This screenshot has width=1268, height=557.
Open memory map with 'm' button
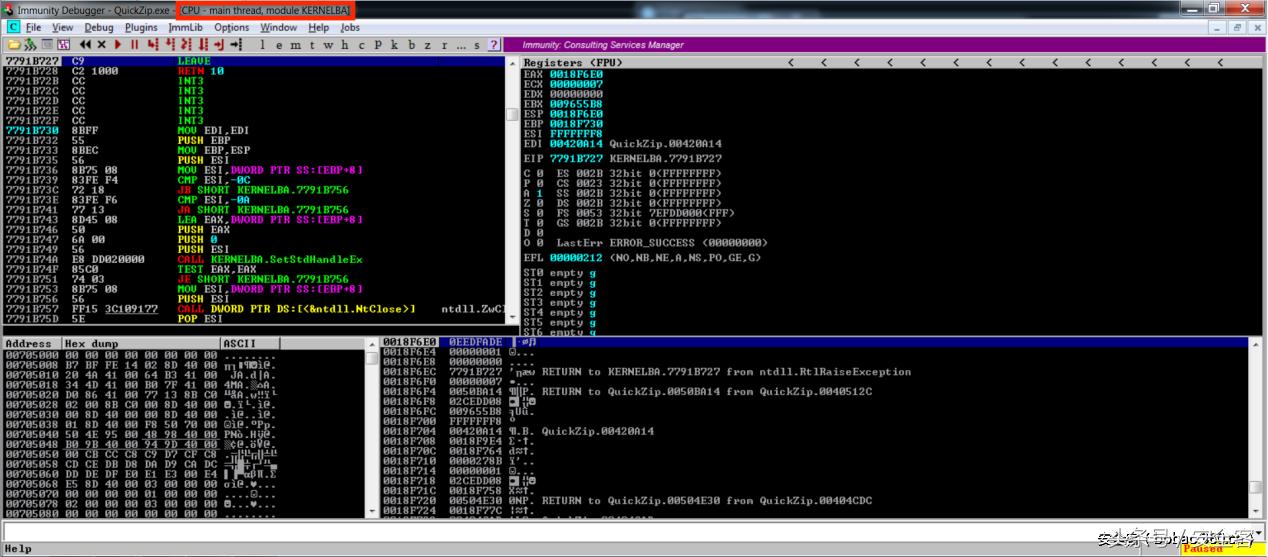click(x=294, y=45)
